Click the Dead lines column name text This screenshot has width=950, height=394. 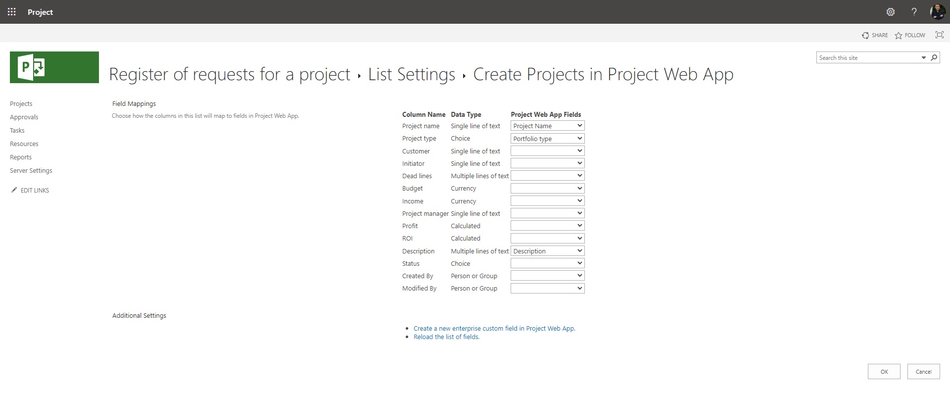pyautogui.click(x=416, y=176)
